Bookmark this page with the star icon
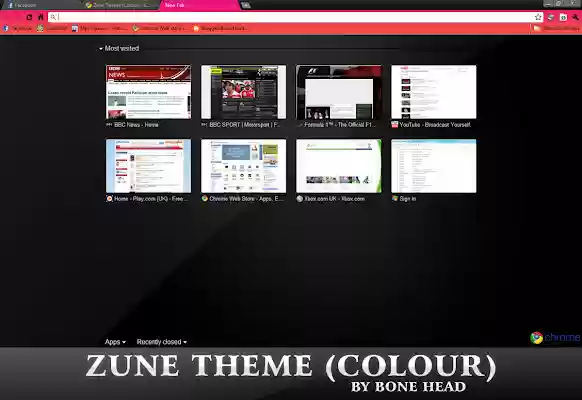582x400 pixels. (538, 17)
